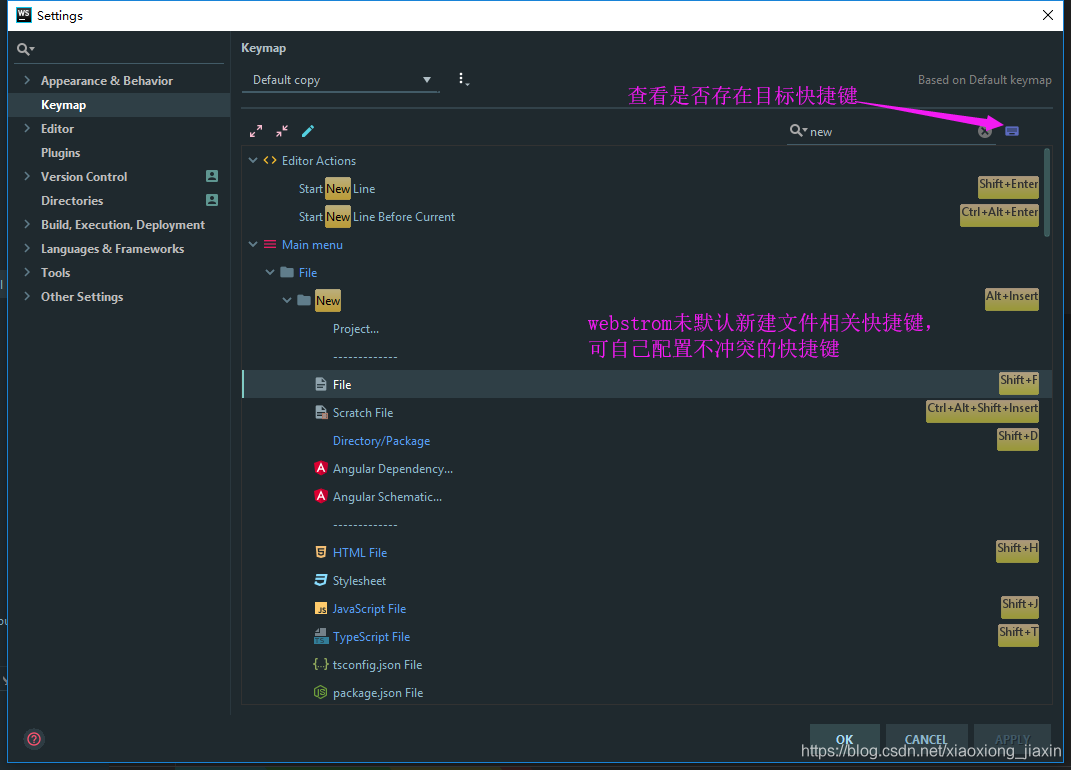Expand Other Settings section
The height and width of the screenshot is (770, 1071).
click(27, 296)
